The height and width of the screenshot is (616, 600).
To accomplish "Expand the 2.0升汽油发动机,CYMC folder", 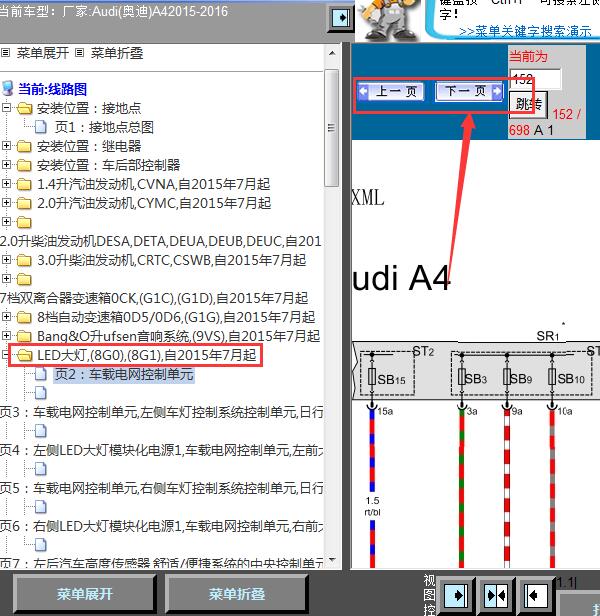I will (x=6, y=203).
